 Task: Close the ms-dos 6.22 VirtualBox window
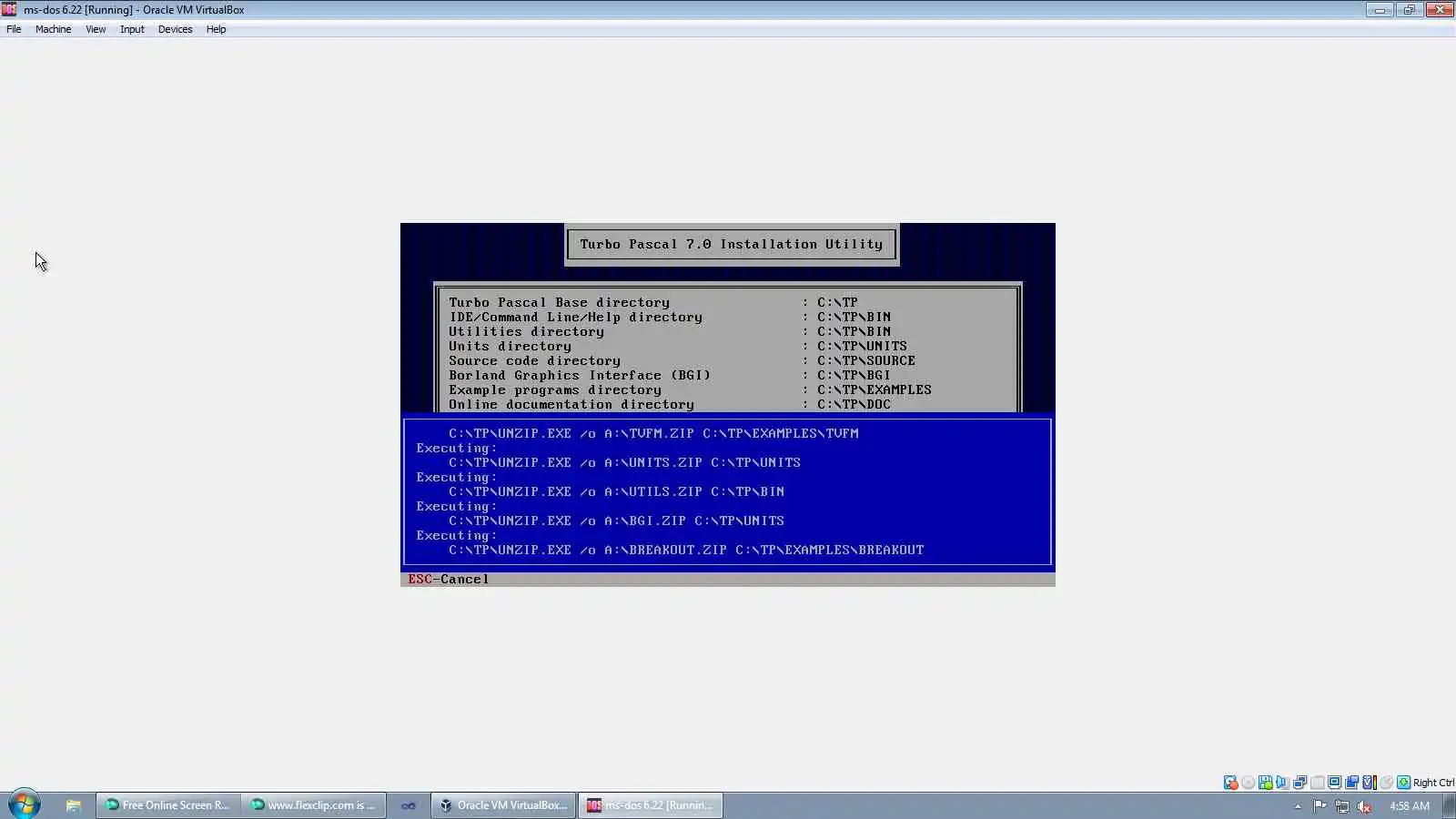[x=1439, y=10]
